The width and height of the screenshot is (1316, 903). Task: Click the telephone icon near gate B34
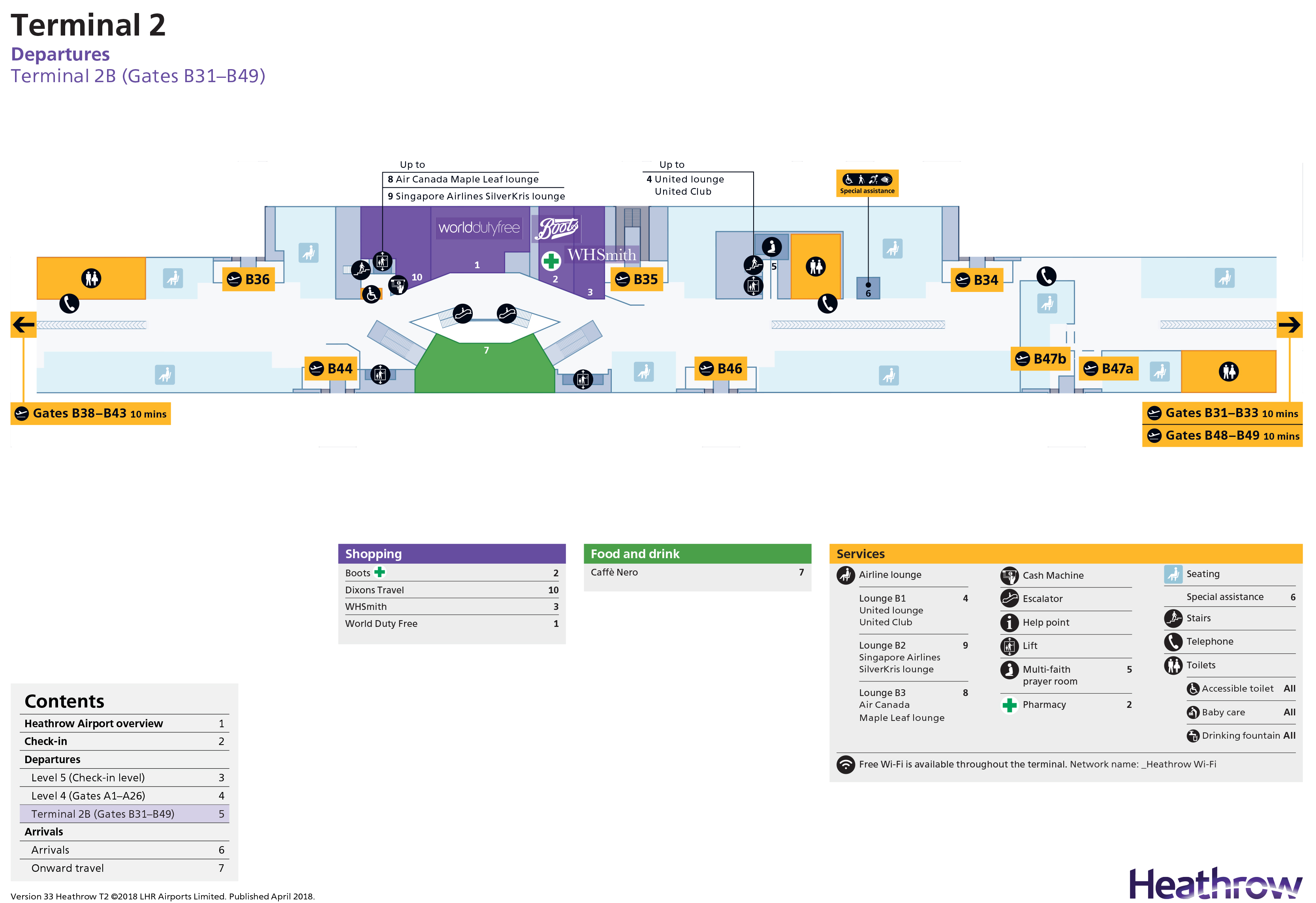(x=1046, y=277)
